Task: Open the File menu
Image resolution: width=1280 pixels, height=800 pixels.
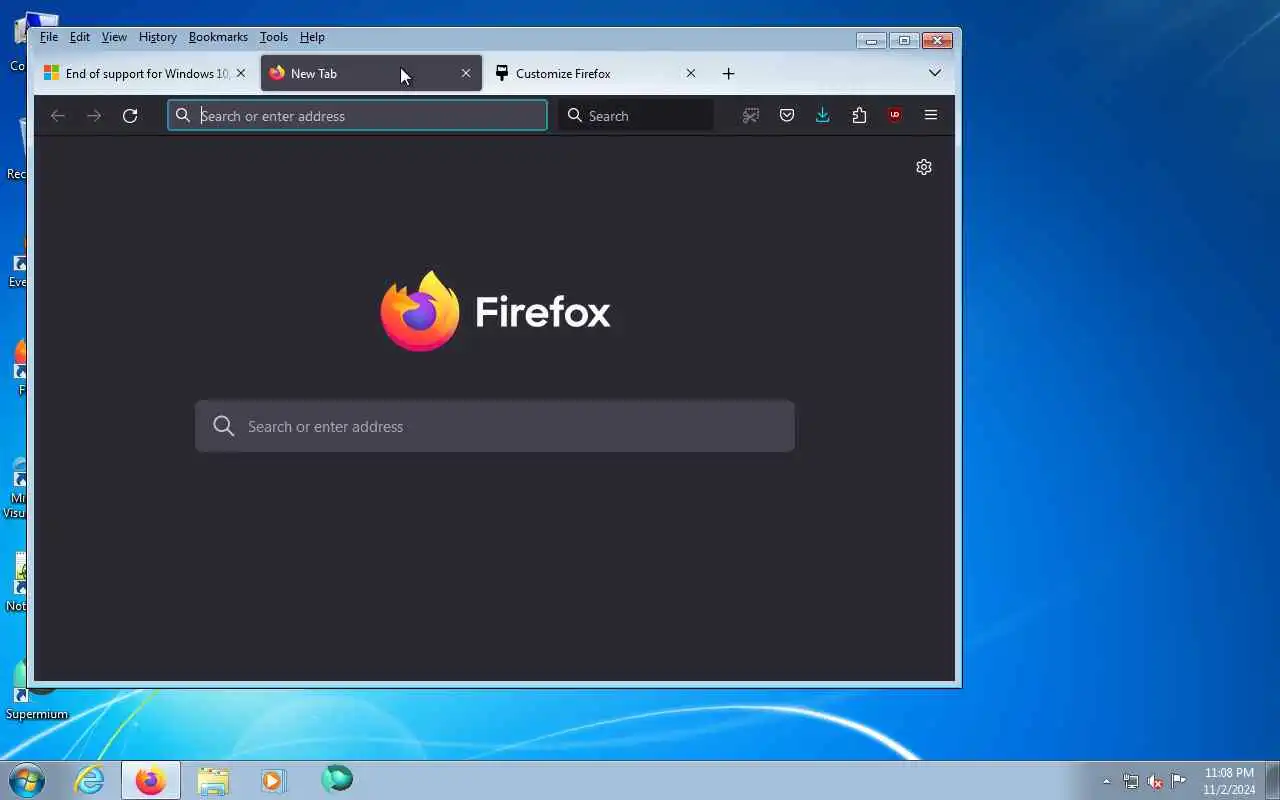Action: coord(49,37)
